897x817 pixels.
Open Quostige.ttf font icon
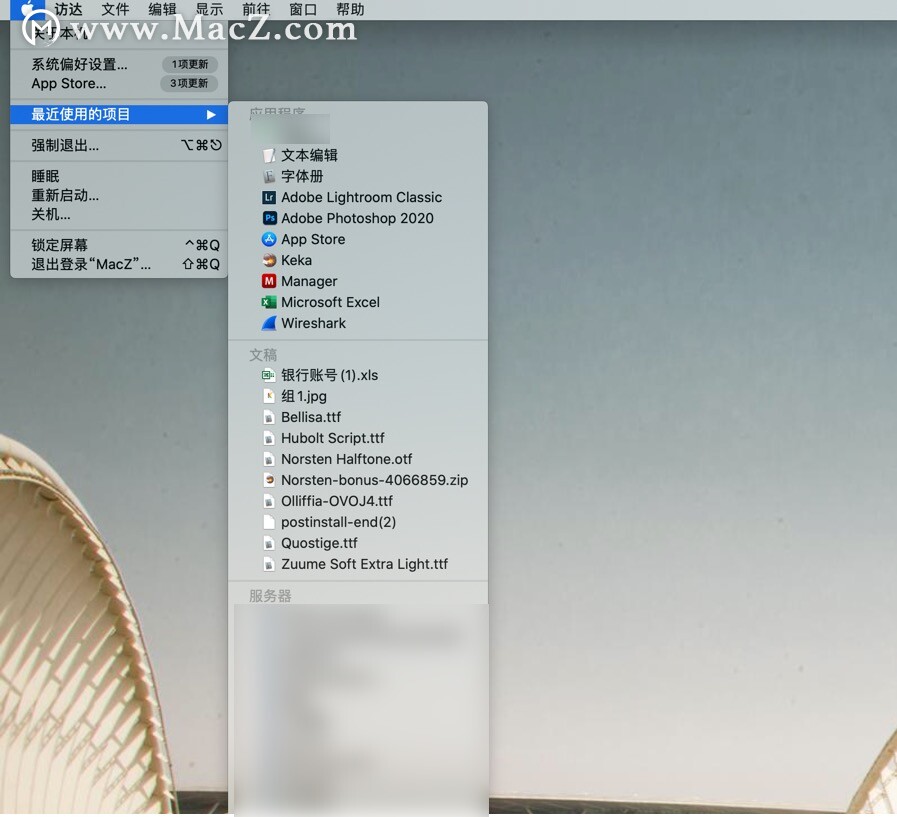[x=269, y=543]
